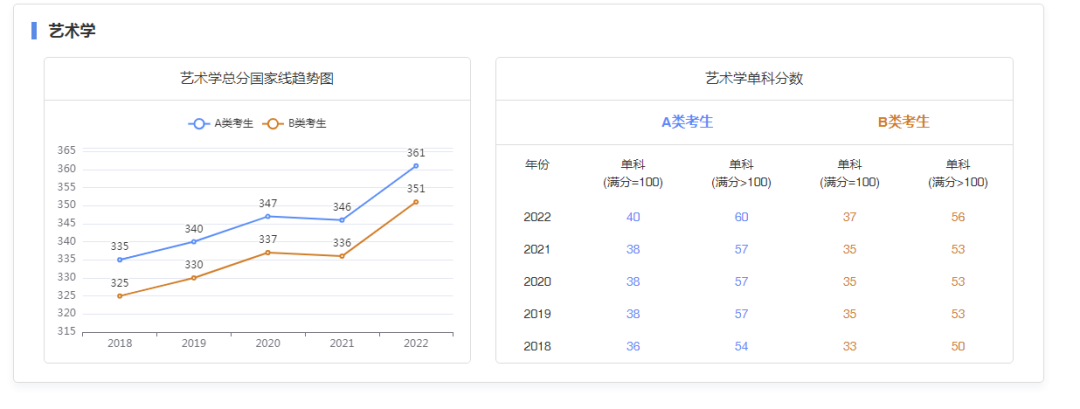Viewport: 1080px width, 409px height.
Task: Pick the 2019 blue data point 340
Action: (x=194, y=241)
